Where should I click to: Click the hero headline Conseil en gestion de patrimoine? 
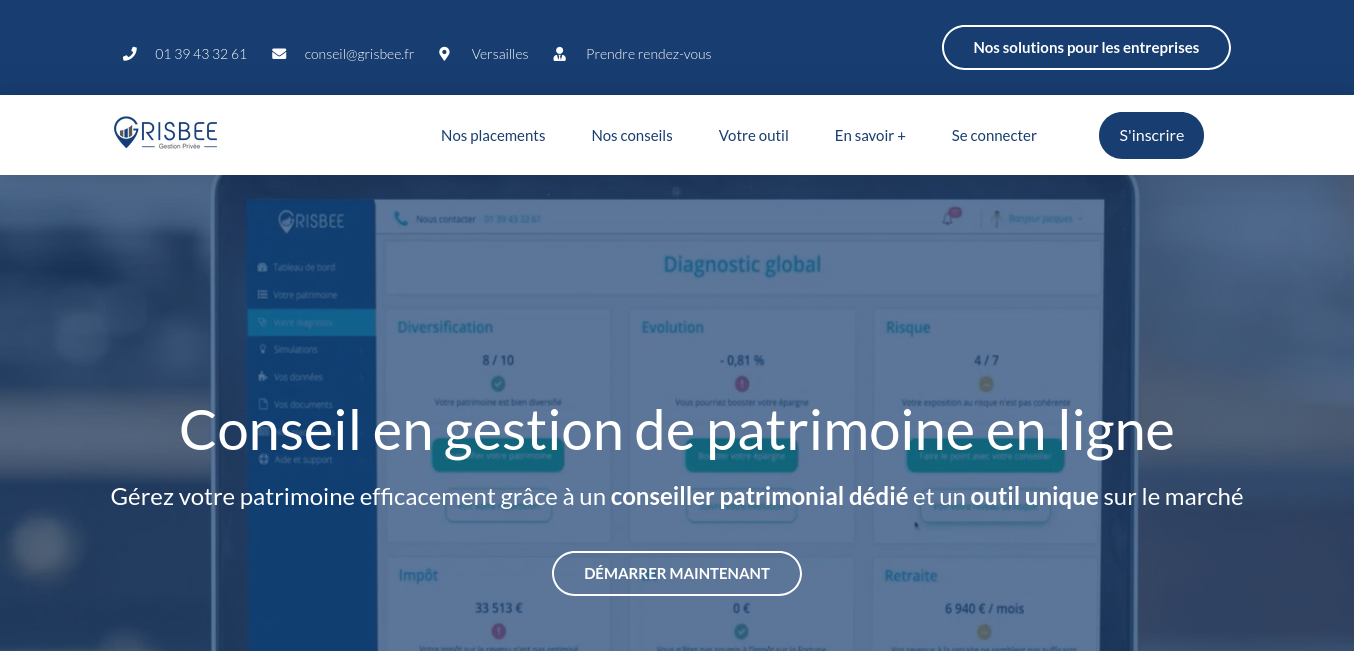click(677, 430)
